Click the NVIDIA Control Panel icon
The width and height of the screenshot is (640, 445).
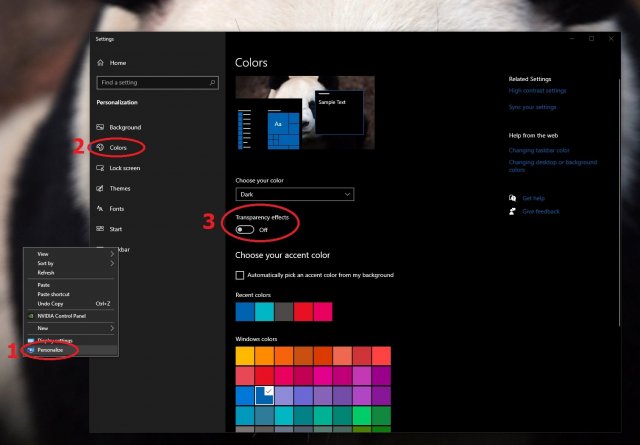(30, 315)
